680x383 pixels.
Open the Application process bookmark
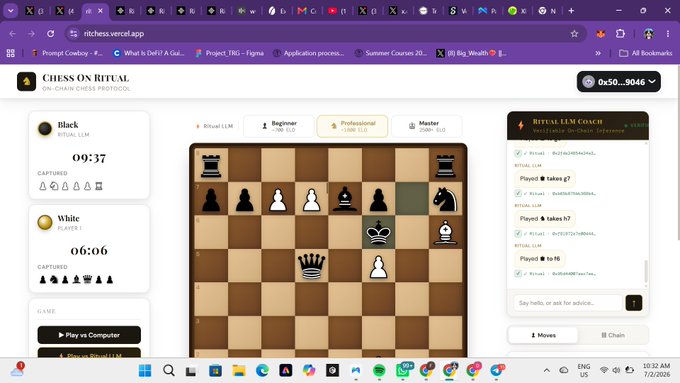tap(308, 53)
